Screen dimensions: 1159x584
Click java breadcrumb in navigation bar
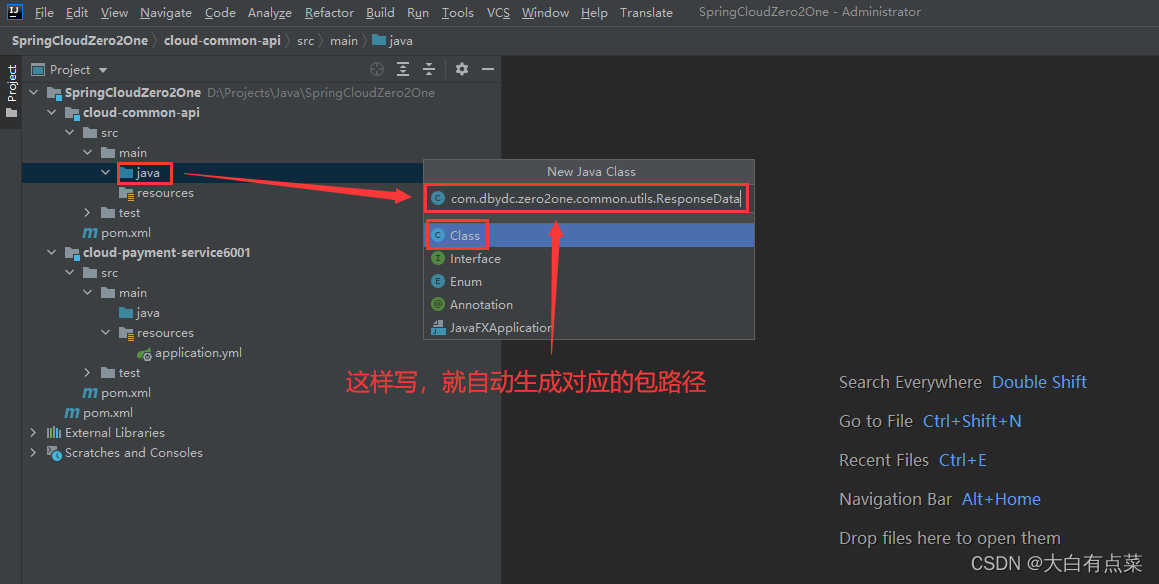coord(392,41)
